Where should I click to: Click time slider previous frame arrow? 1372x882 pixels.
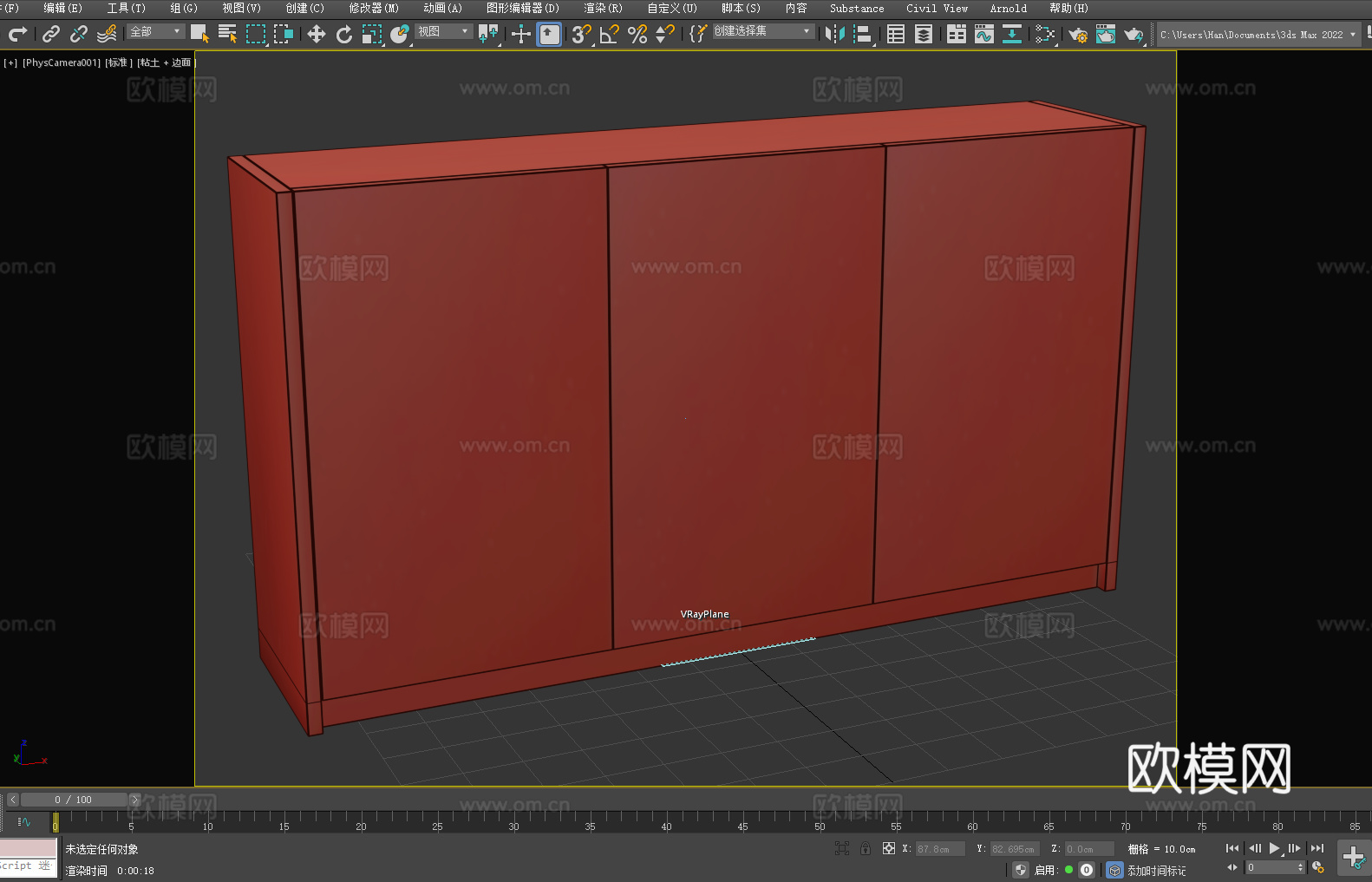click(x=13, y=800)
